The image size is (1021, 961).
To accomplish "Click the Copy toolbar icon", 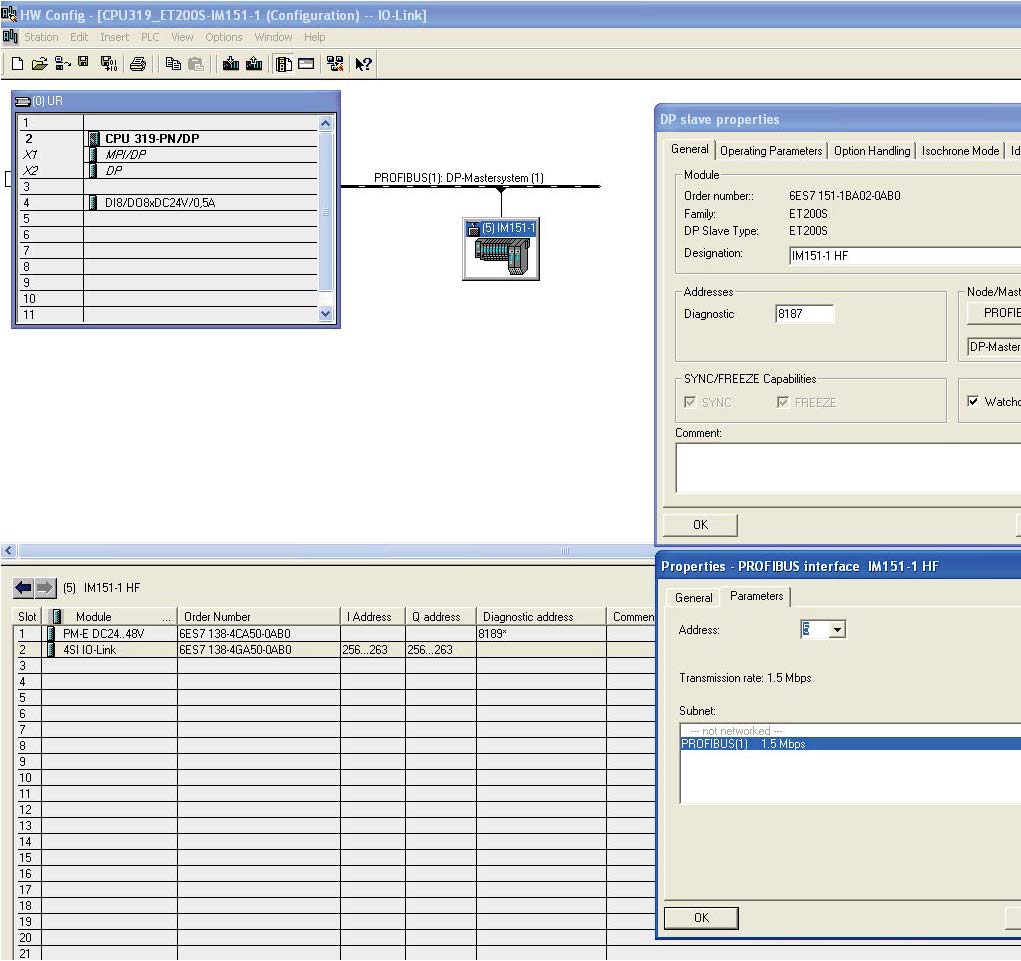I will click(x=173, y=63).
